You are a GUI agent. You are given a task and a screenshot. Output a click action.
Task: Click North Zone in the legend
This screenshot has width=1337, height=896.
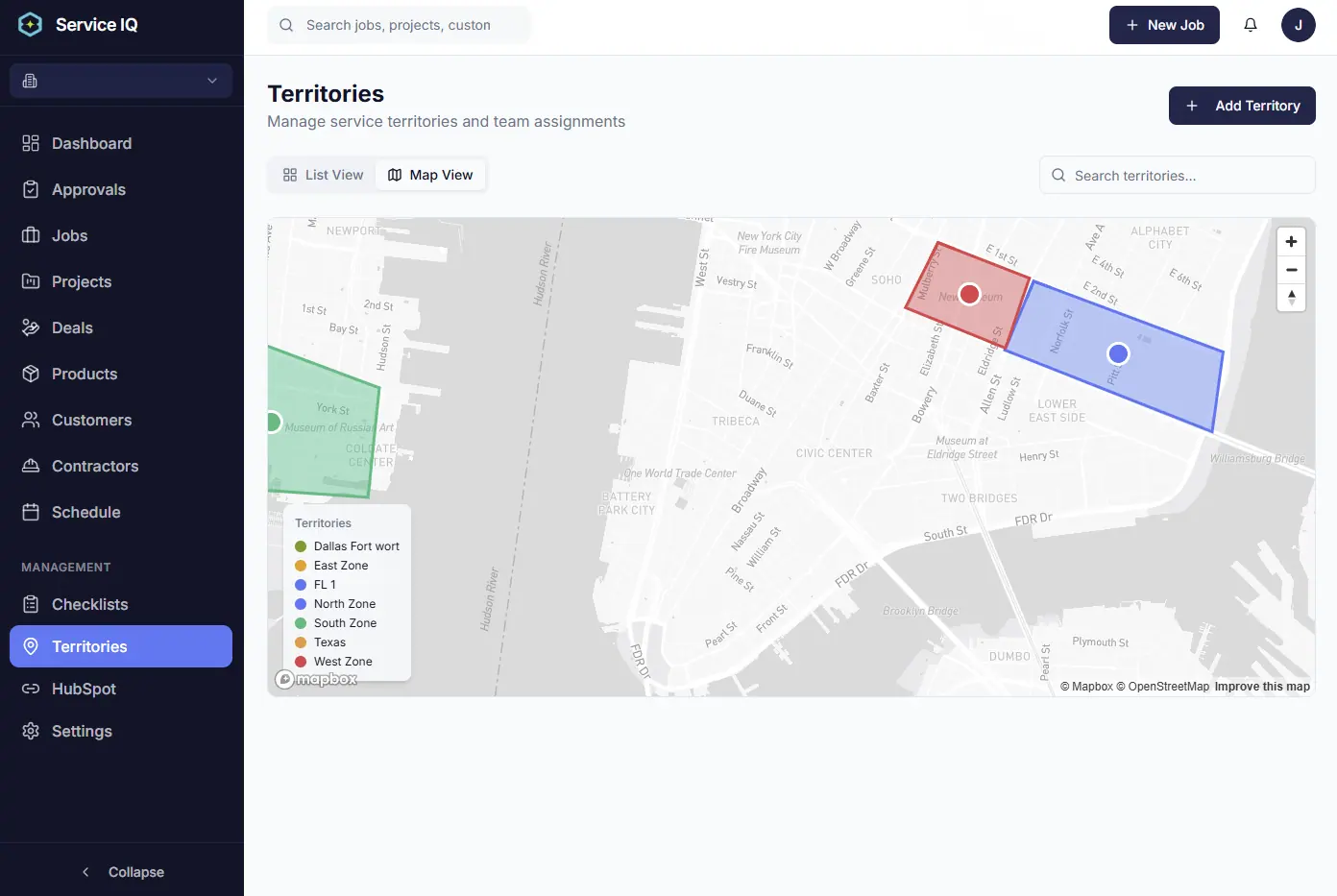[x=345, y=604]
